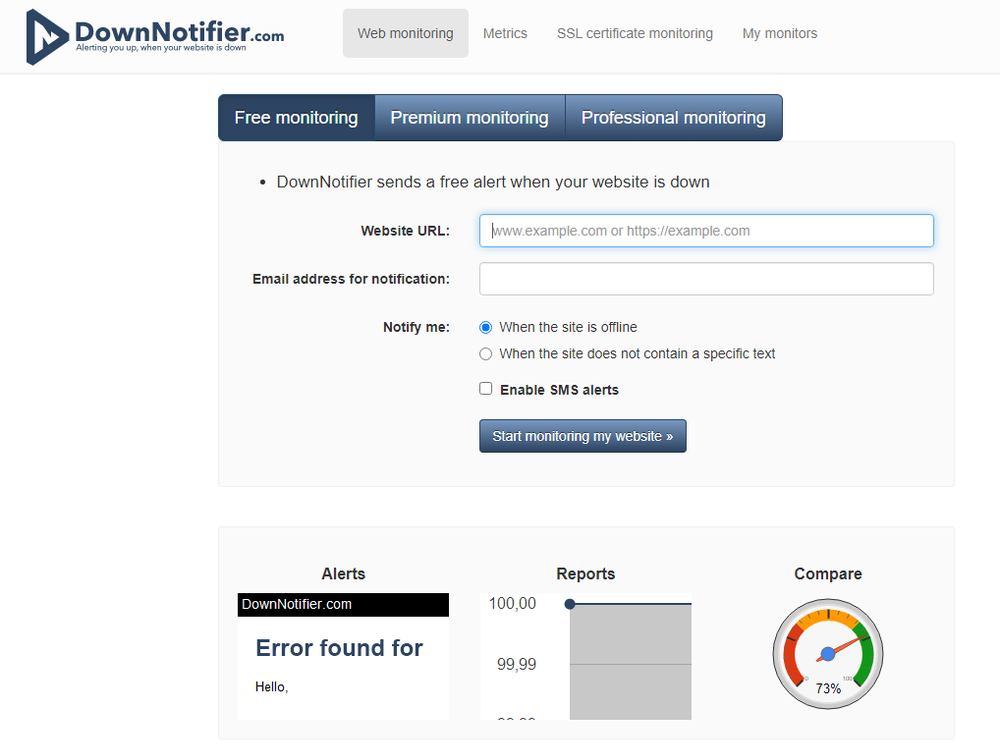Select the Free monitoring tab
The height and width of the screenshot is (755, 1000).
click(296, 117)
